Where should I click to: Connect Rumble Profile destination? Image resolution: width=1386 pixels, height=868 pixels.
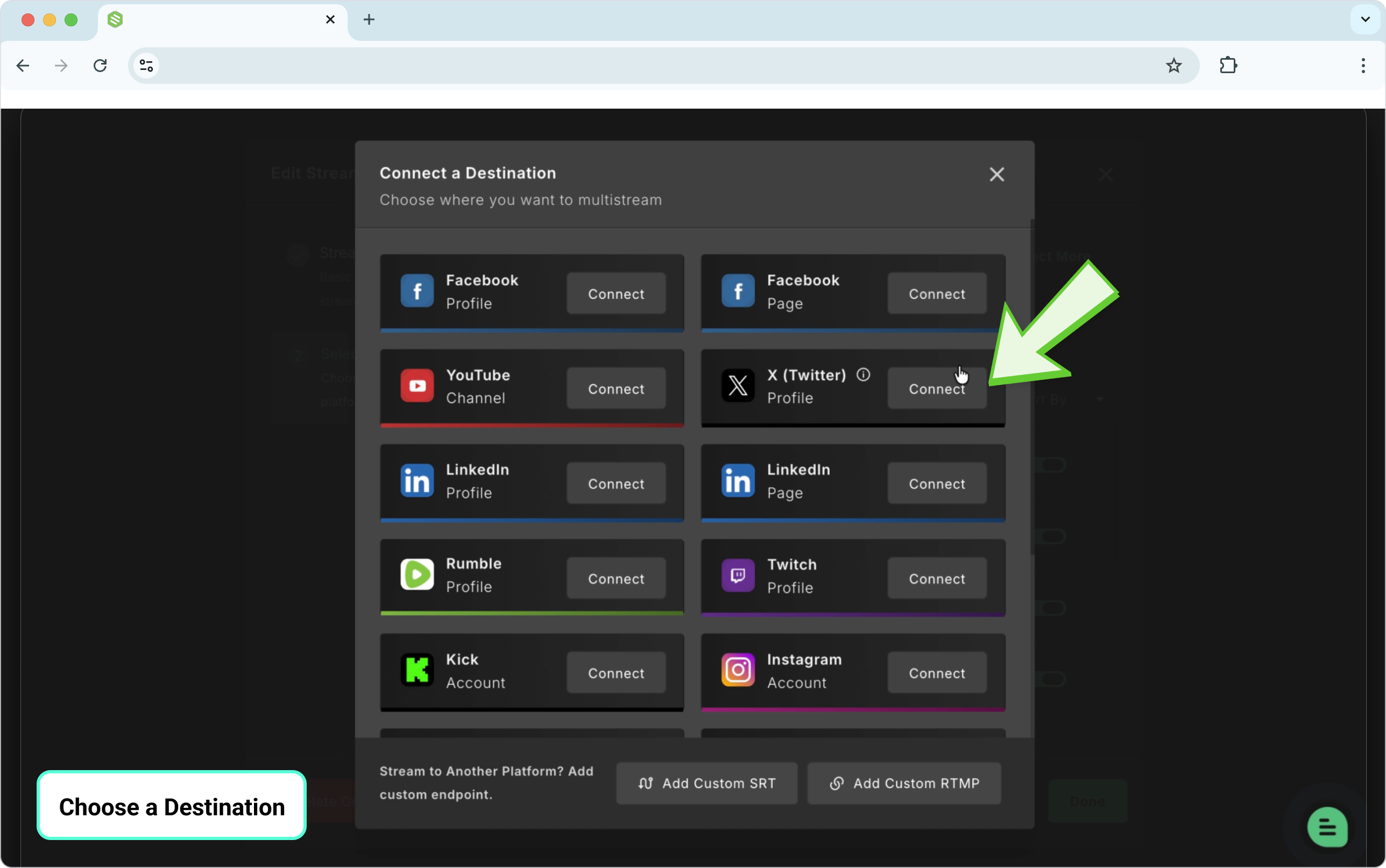tap(616, 578)
